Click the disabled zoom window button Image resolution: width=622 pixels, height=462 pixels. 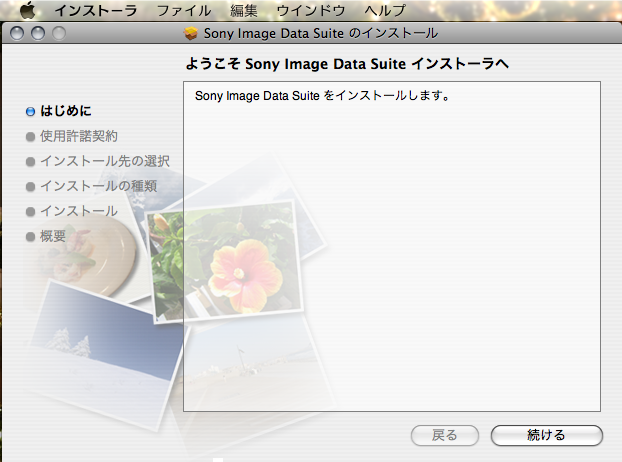[x=59, y=33]
